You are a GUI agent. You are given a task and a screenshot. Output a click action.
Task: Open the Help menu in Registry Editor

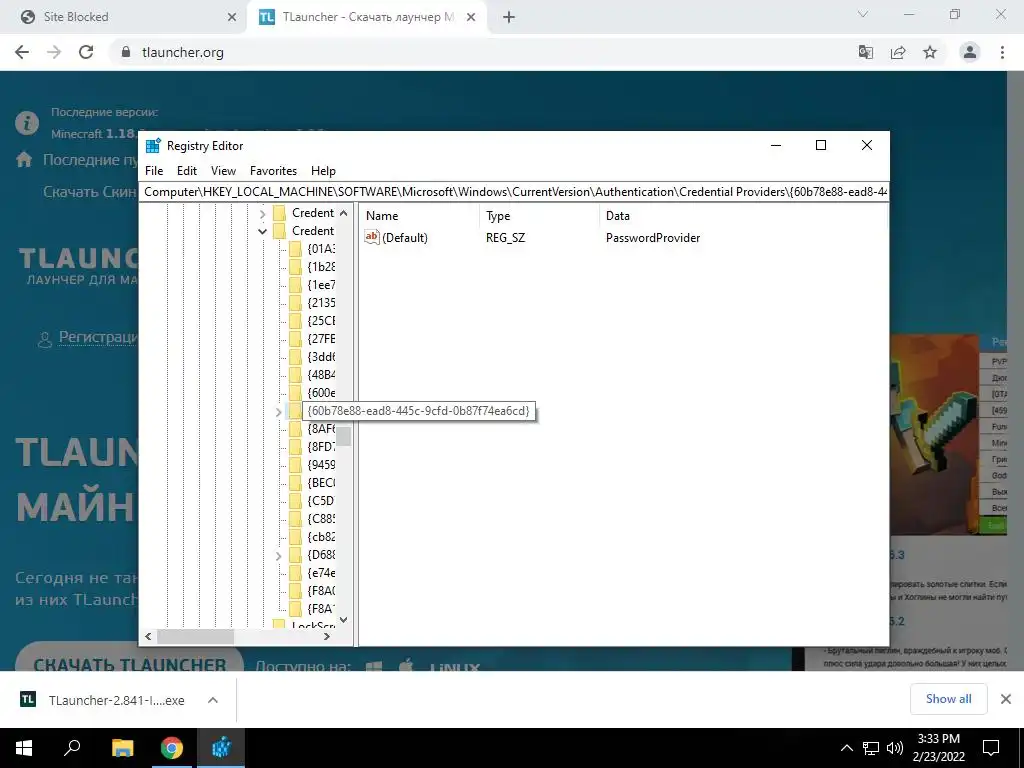(x=323, y=170)
